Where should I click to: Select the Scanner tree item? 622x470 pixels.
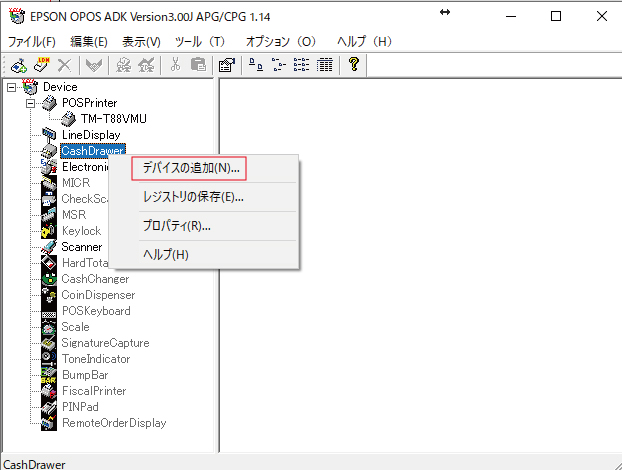click(82, 247)
